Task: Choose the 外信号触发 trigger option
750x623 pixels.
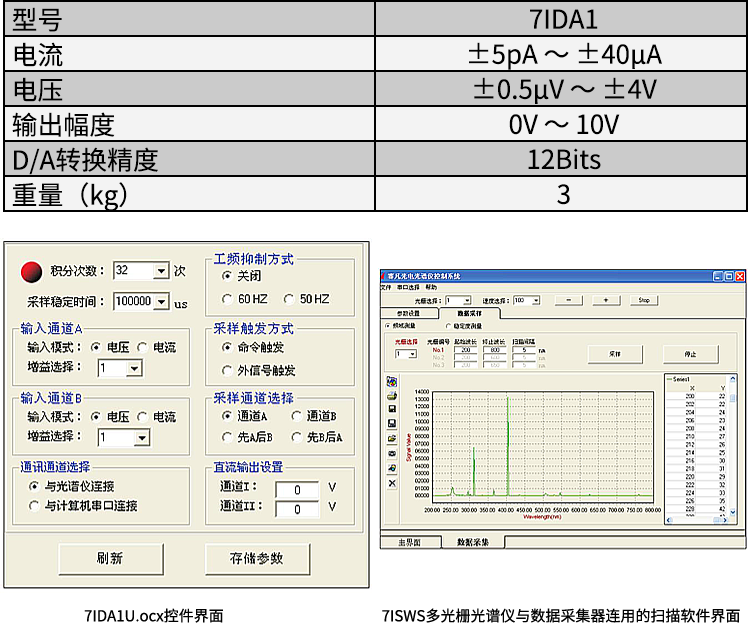Action: [x=227, y=370]
